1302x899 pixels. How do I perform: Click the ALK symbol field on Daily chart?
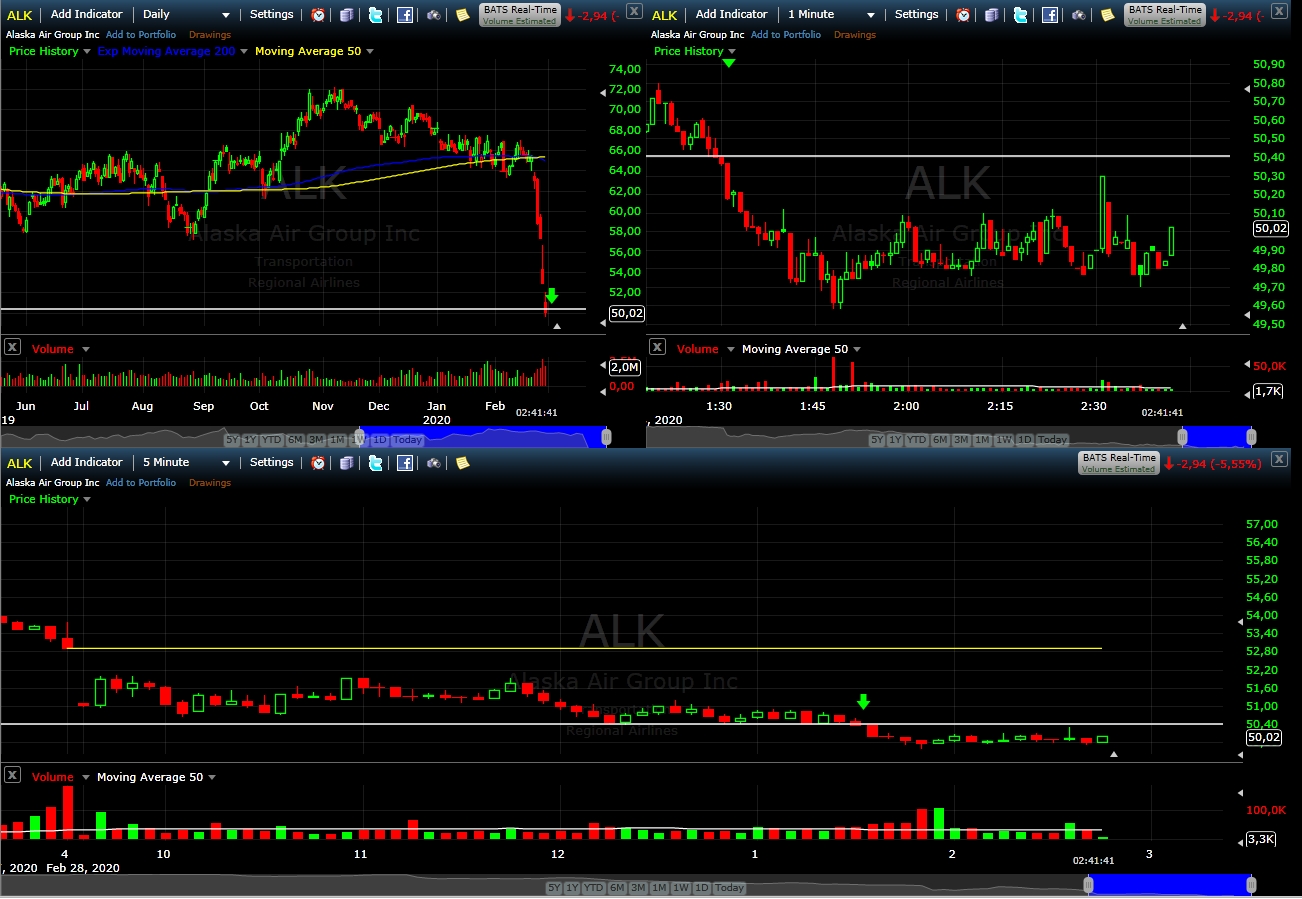20,15
